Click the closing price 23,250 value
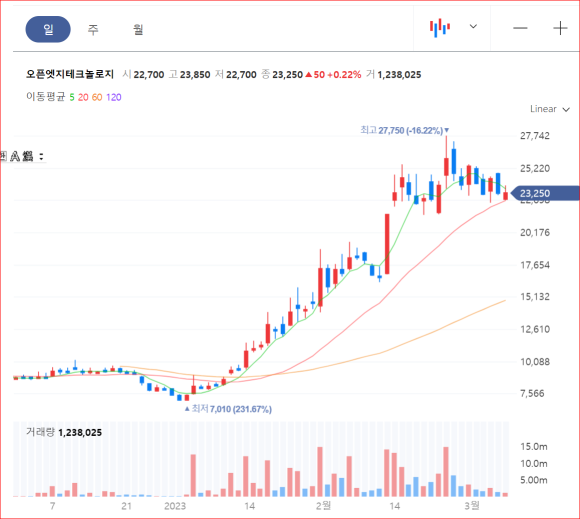Viewport: 580px width, 519px height. coord(287,75)
